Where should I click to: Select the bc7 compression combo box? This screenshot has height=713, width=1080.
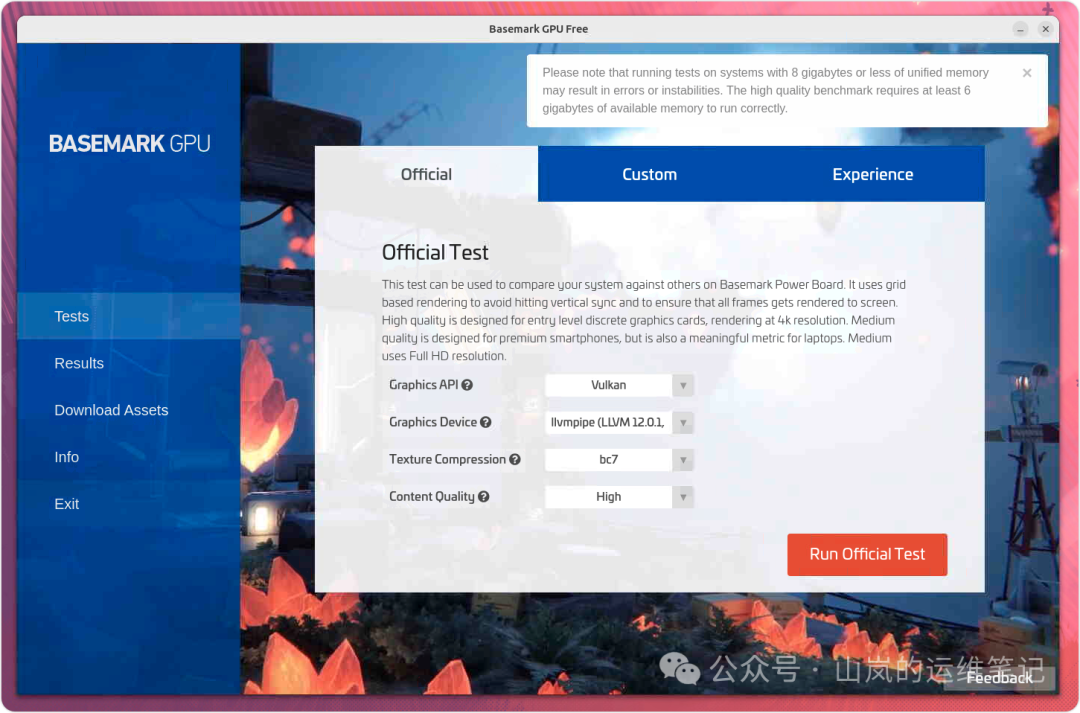(609, 459)
